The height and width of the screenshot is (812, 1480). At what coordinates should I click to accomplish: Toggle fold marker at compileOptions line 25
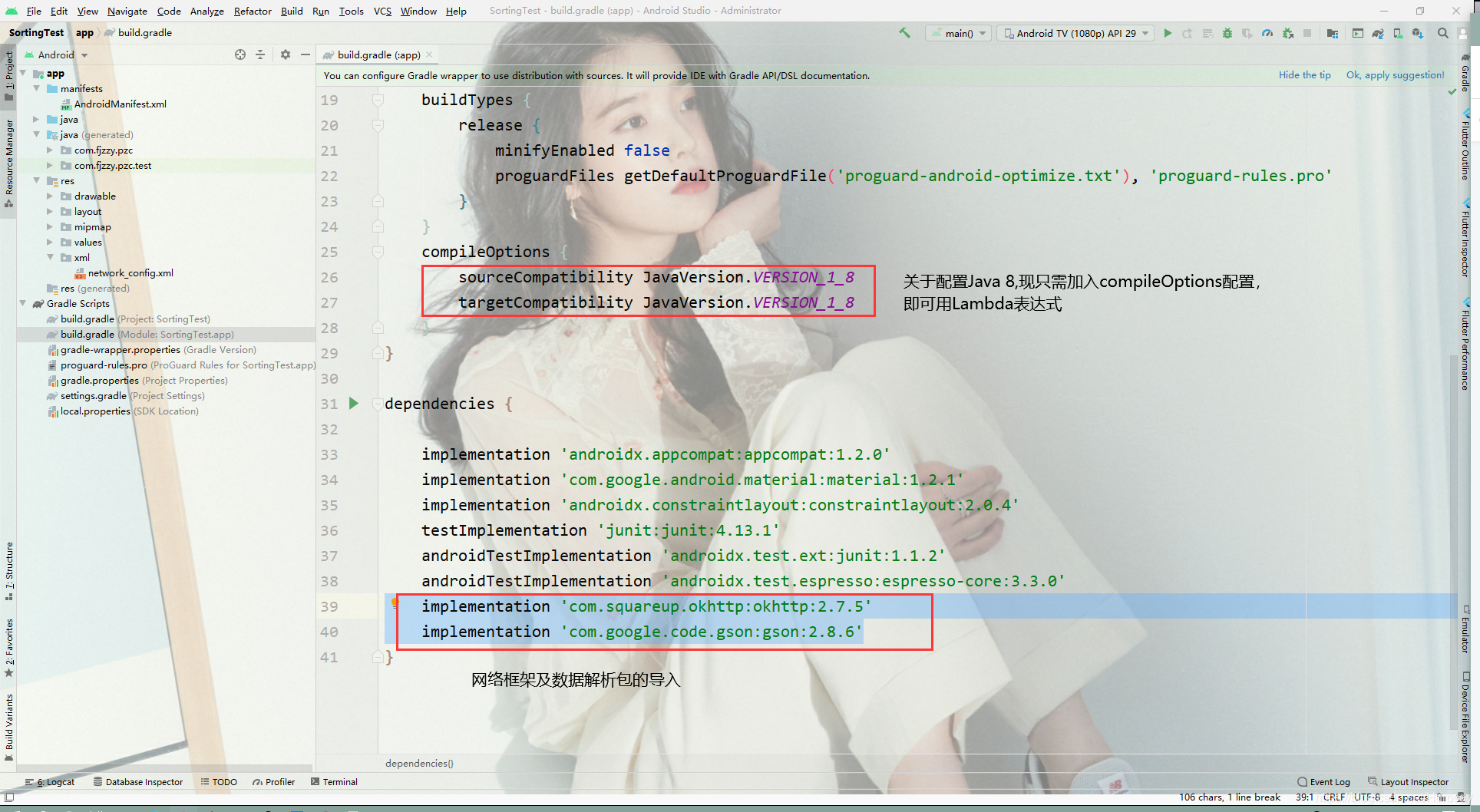click(x=378, y=252)
